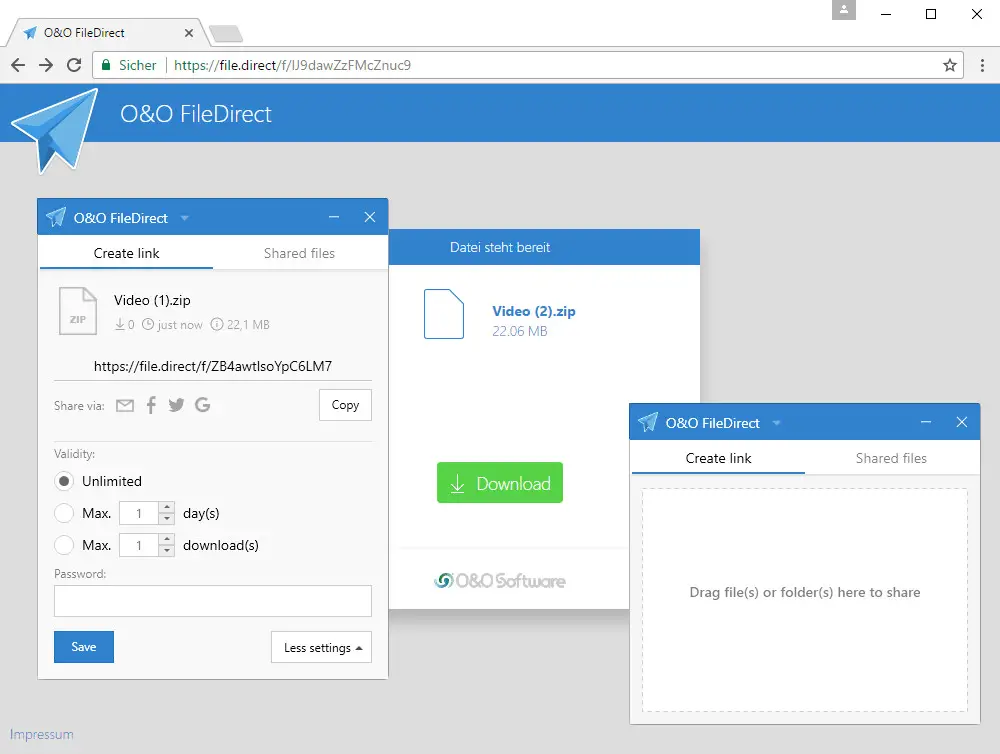Select the Max. day(s) radio button
Image resolution: width=1000 pixels, height=754 pixels.
(64, 513)
